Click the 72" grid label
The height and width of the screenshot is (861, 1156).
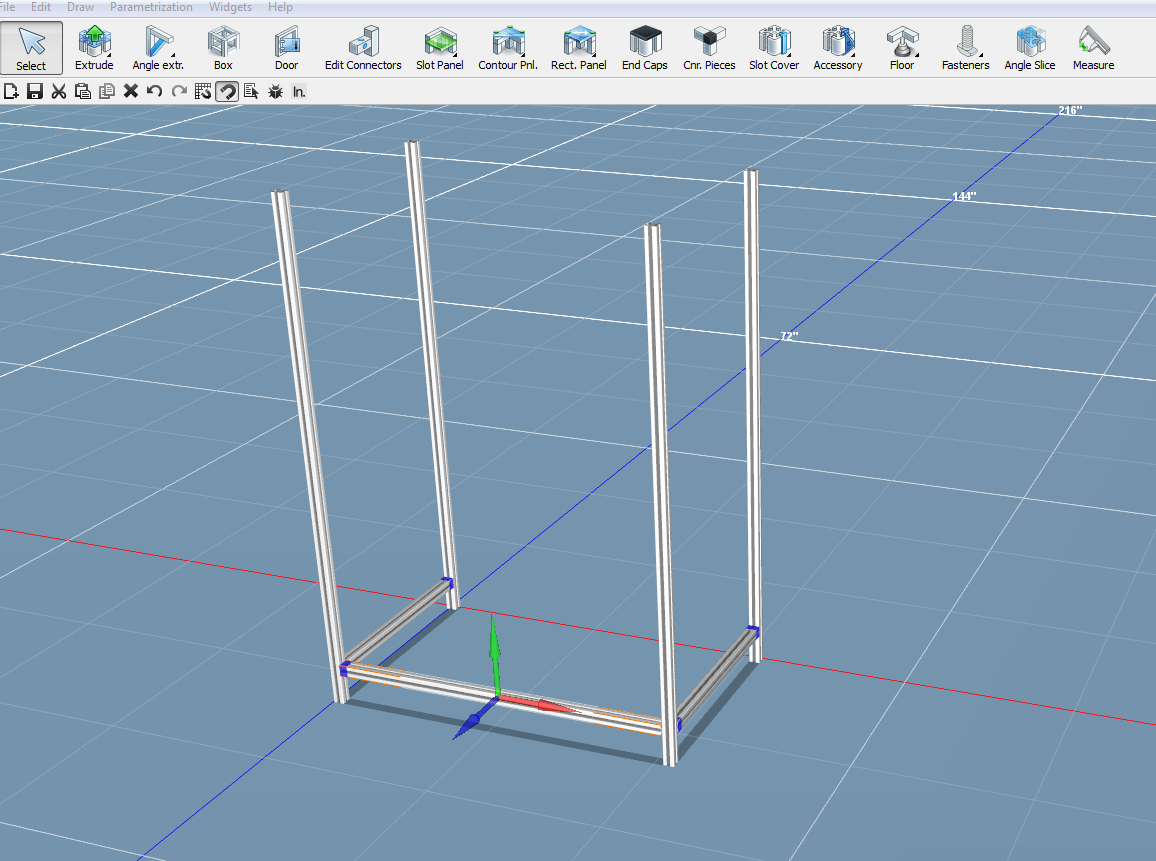point(789,336)
